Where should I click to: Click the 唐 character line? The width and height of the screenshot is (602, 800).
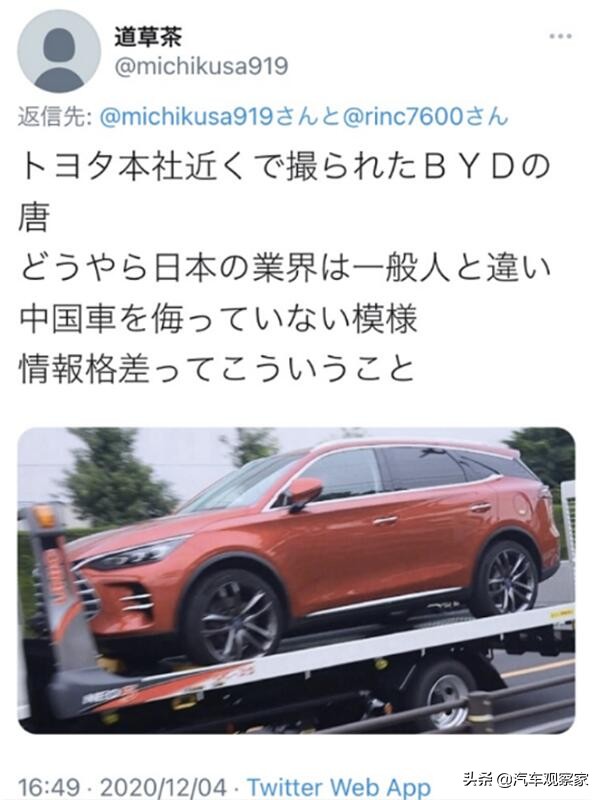[34, 218]
